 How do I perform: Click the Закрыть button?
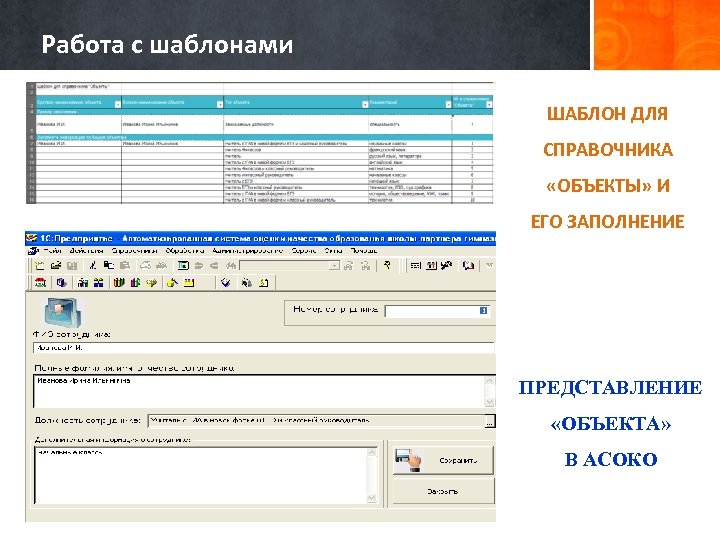click(x=443, y=491)
